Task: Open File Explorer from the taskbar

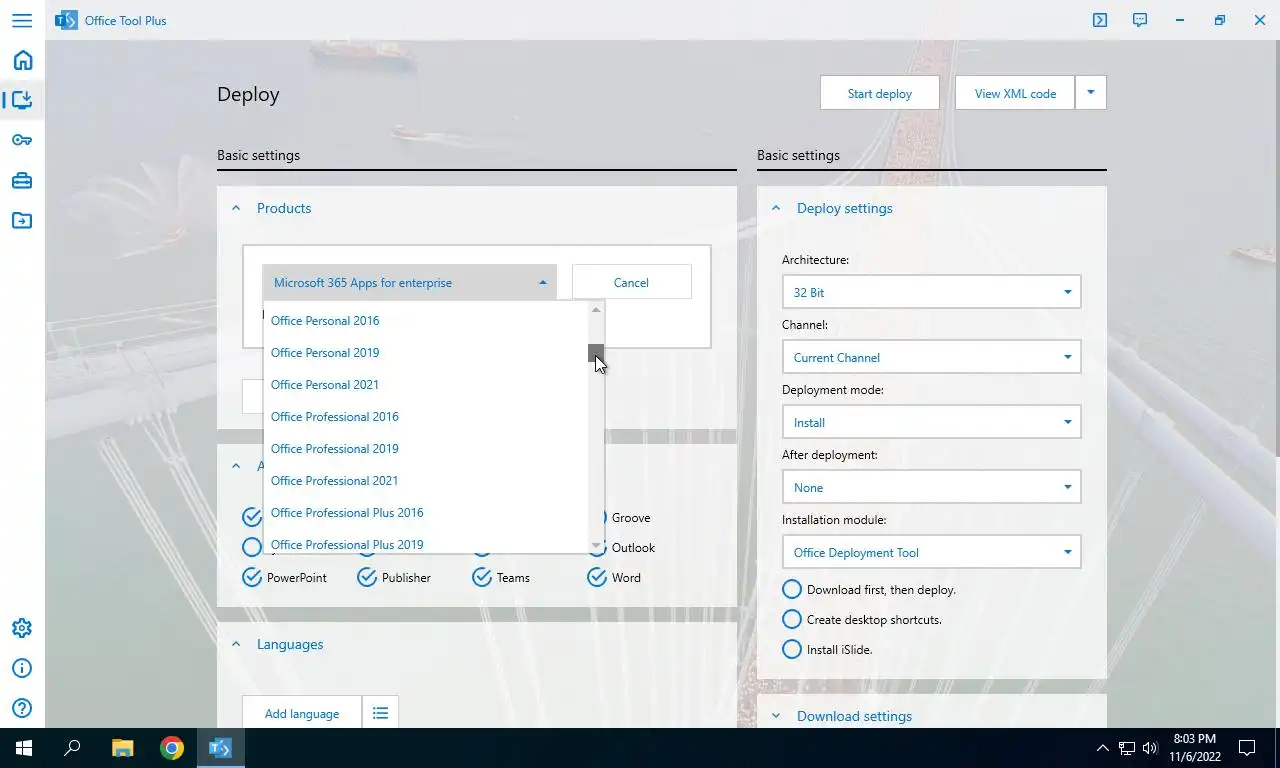Action: pyautogui.click(x=122, y=748)
